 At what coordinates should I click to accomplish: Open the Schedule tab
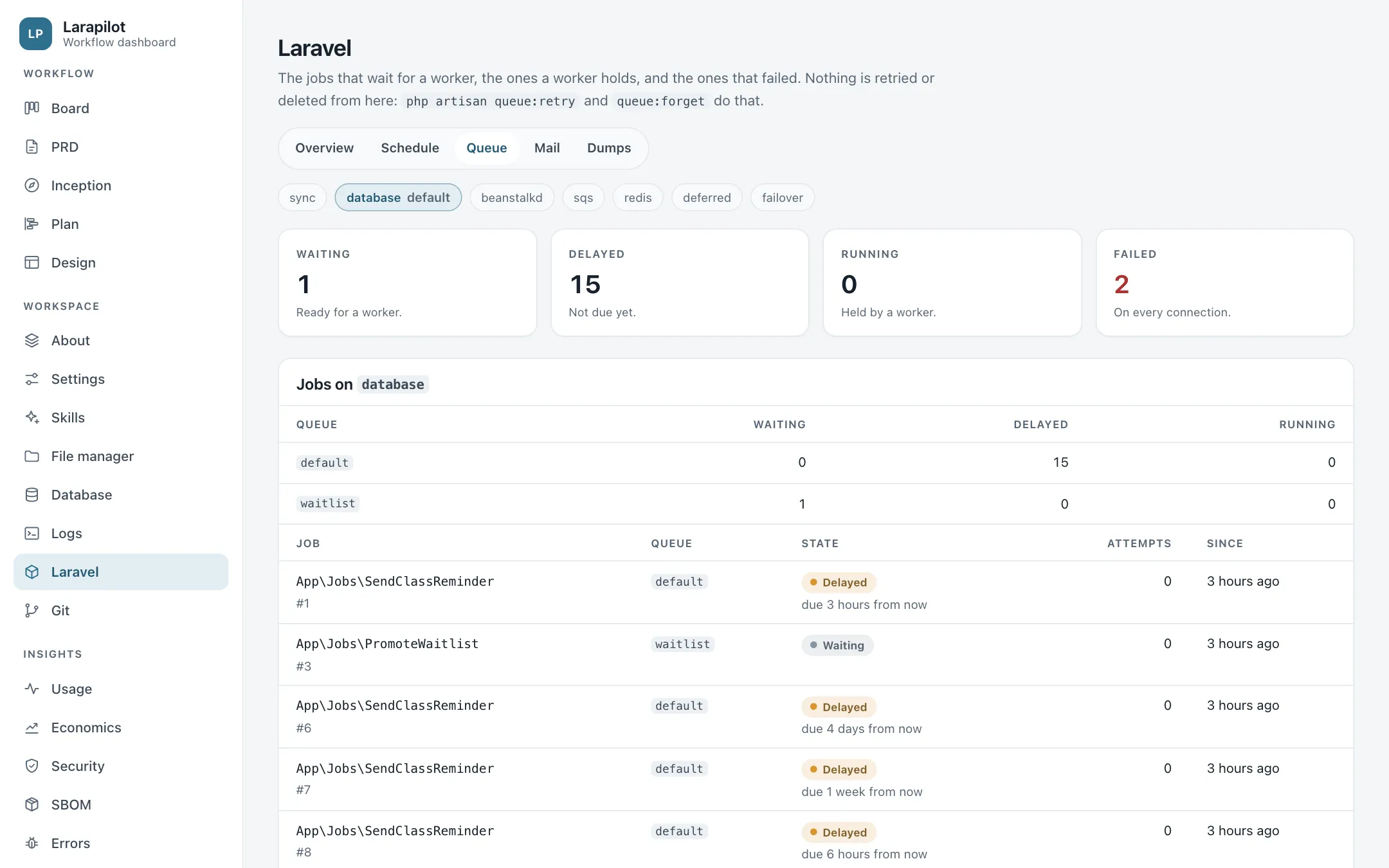pos(410,148)
